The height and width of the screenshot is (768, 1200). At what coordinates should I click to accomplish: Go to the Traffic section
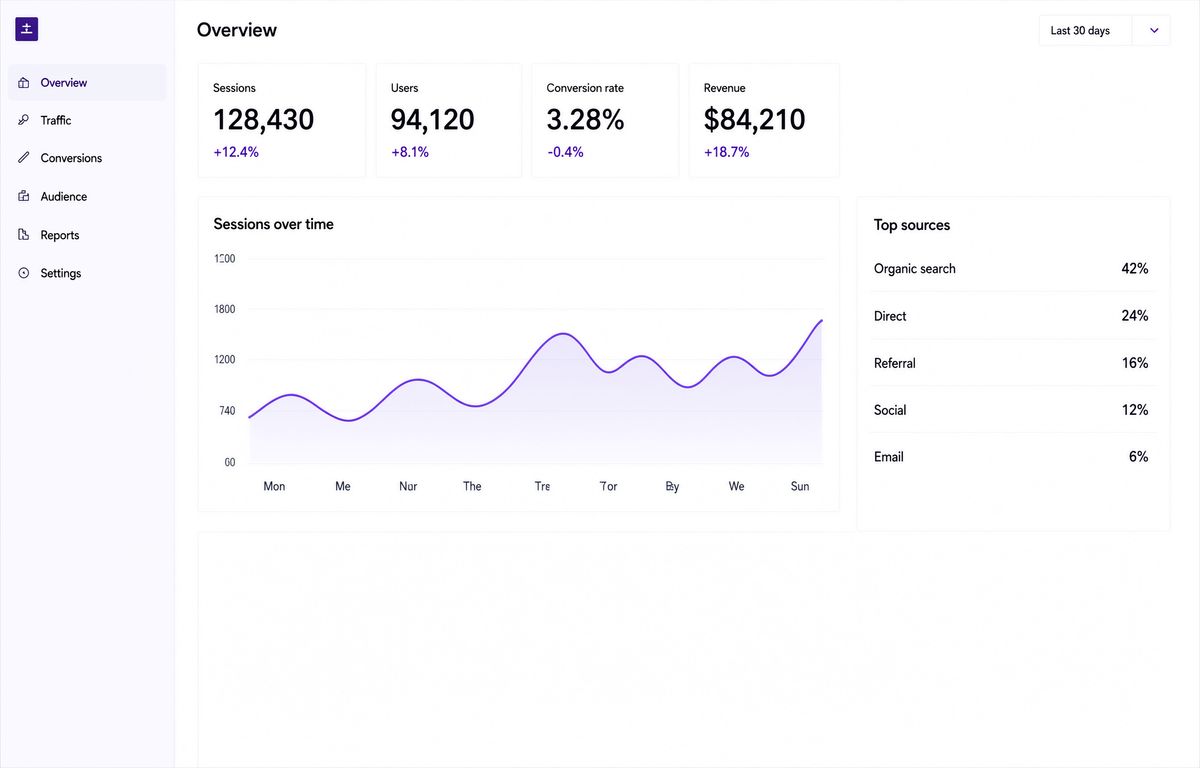coord(87,120)
